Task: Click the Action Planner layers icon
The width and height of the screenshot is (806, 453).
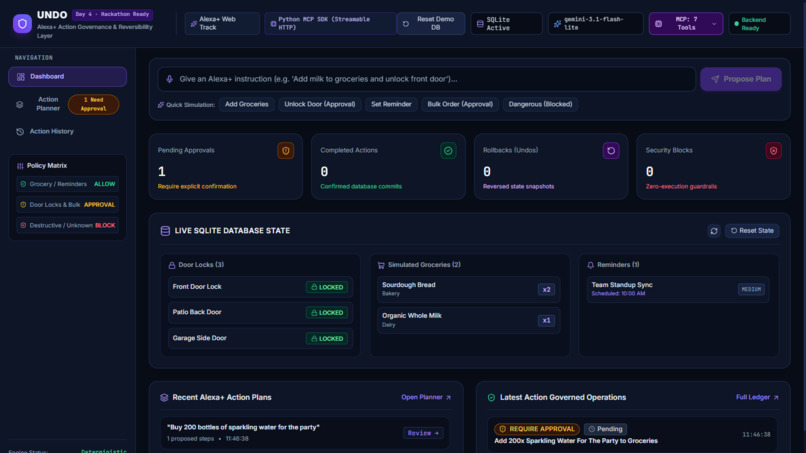Action: click(20, 104)
